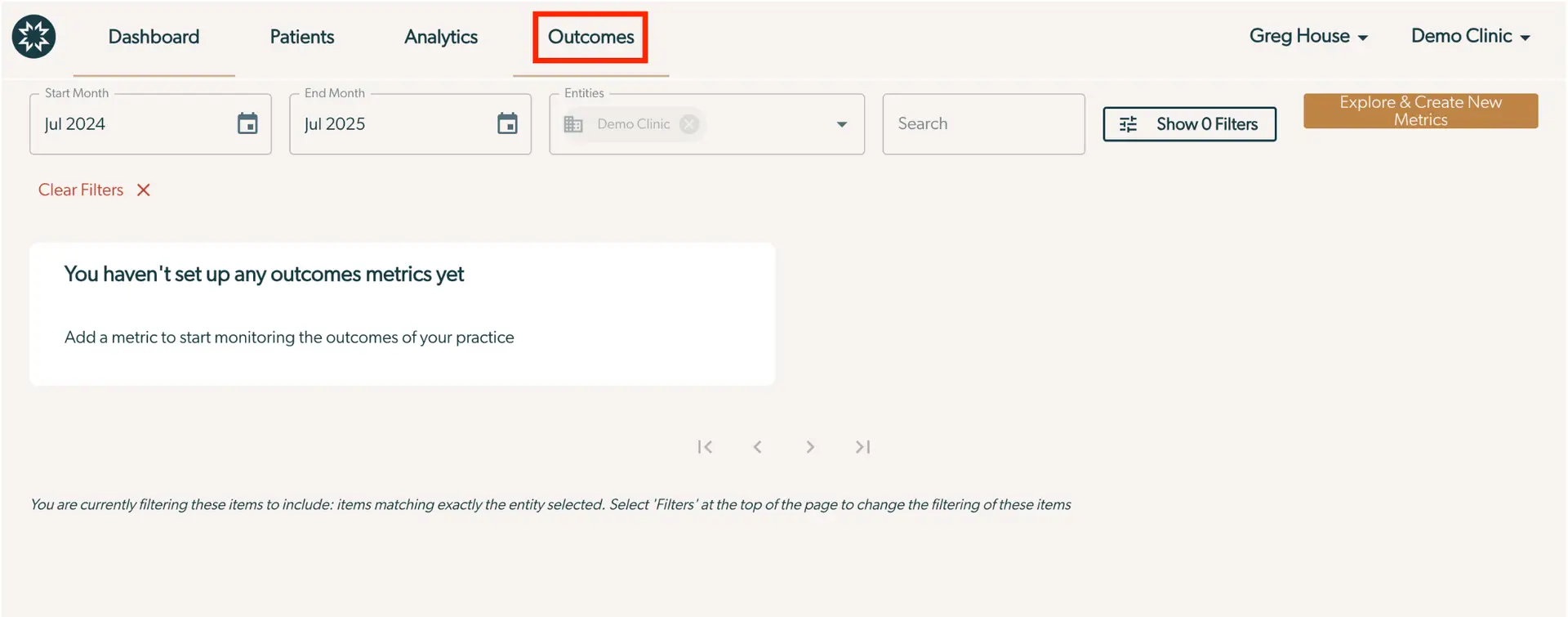Image resolution: width=1568 pixels, height=617 pixels.
Task: Expand the Entities dropdown arrow
Action: [x=841, y=124]
